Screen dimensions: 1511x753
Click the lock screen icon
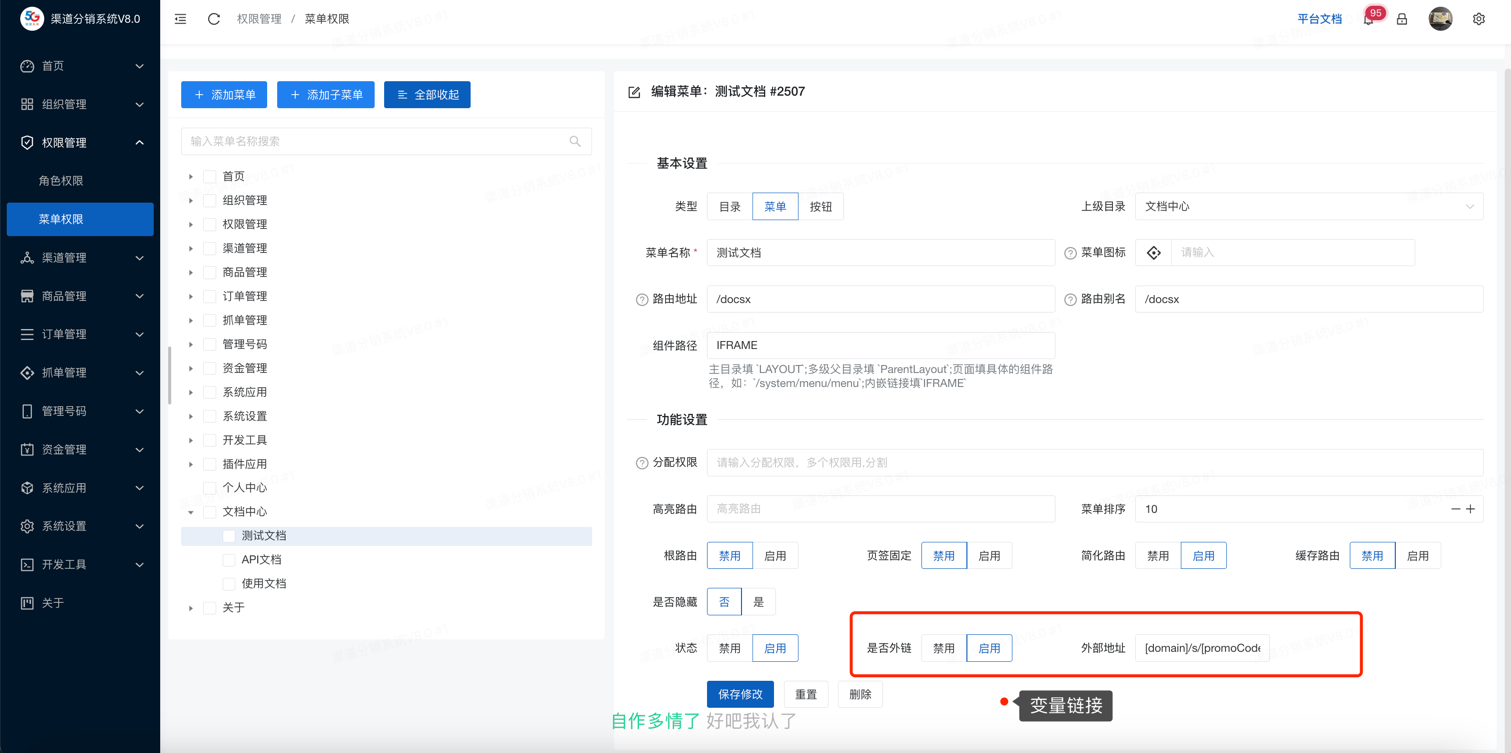1402,19
